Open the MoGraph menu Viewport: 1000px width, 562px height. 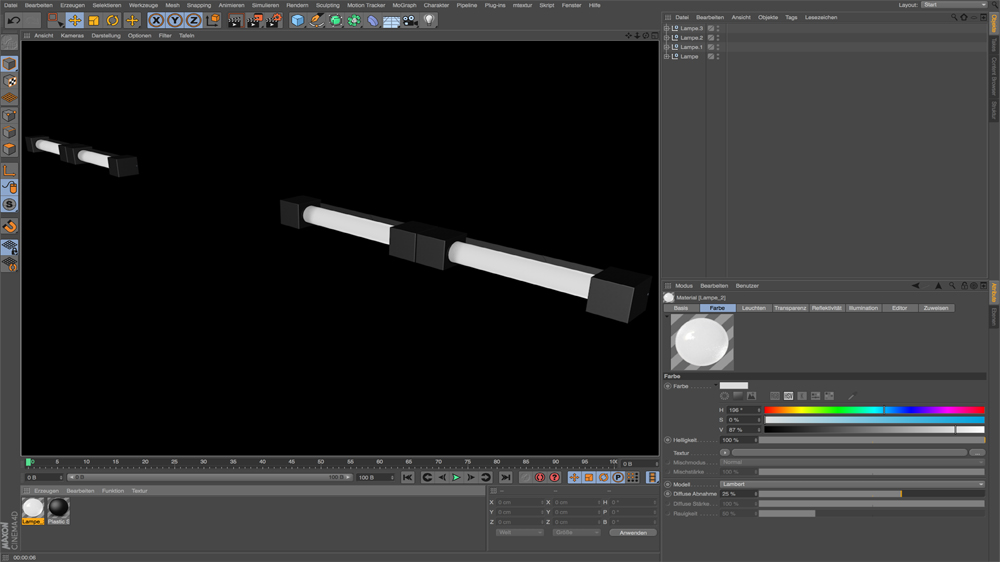click(404, 5)
